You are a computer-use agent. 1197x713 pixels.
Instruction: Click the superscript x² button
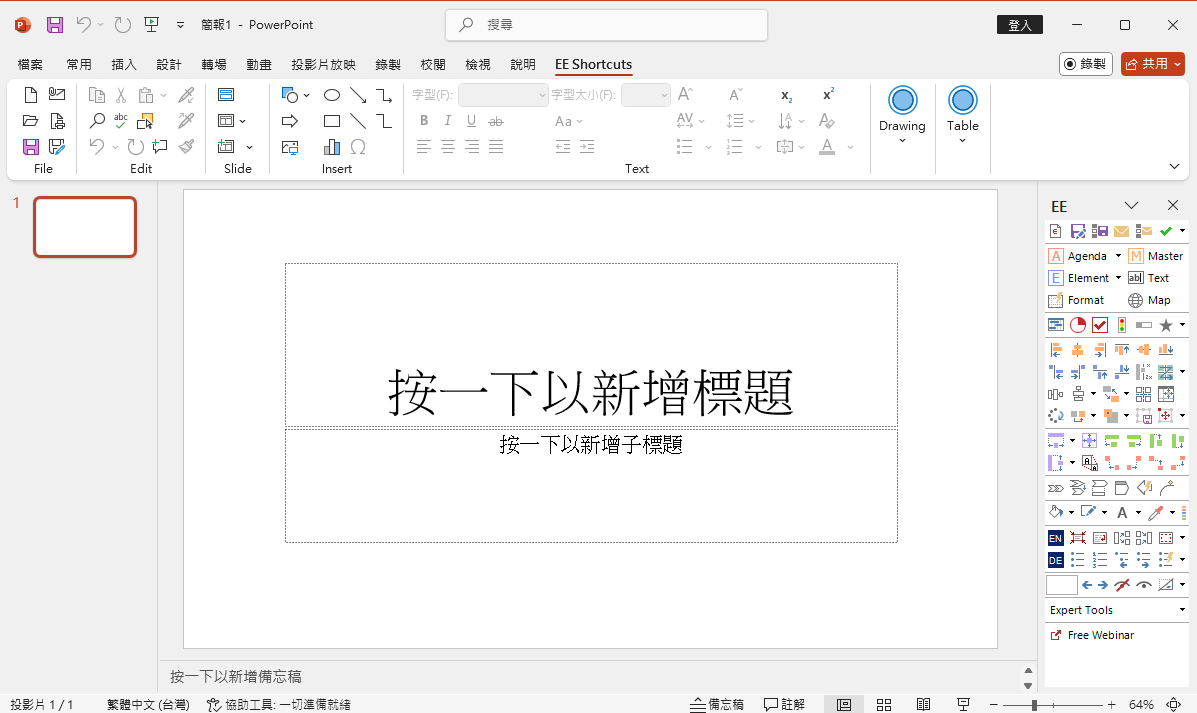pyautogui.click(x=828, y=95)
